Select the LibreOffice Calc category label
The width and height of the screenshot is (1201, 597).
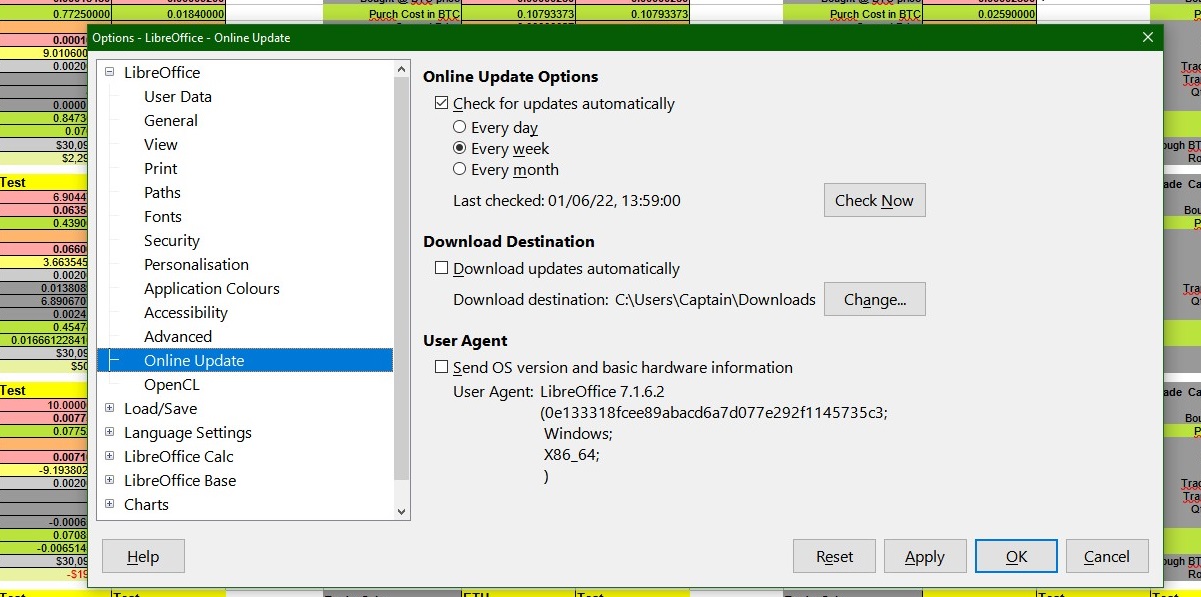pos(179,456)
